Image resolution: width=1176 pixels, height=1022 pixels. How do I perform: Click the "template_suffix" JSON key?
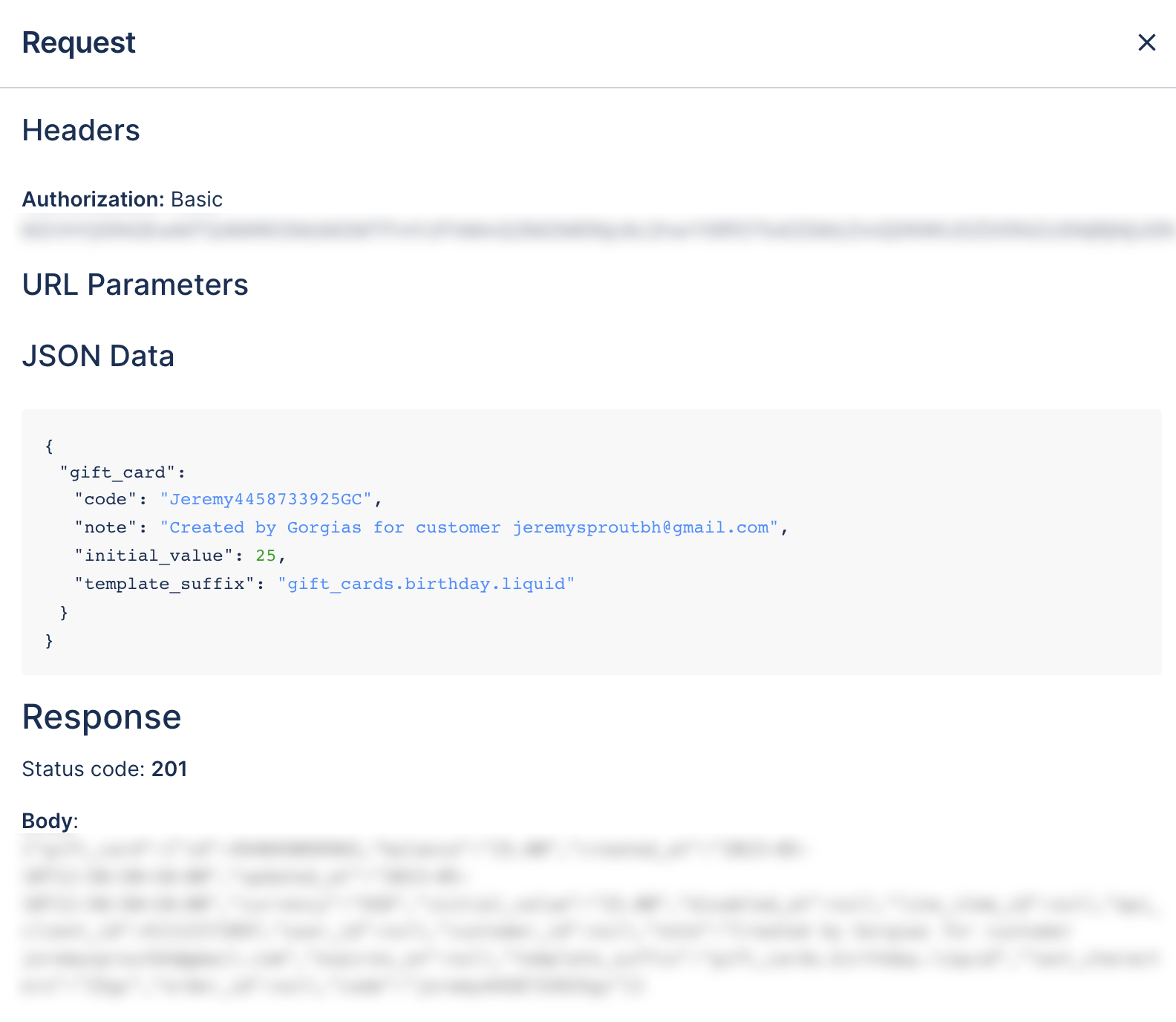(x=164, y=584)
